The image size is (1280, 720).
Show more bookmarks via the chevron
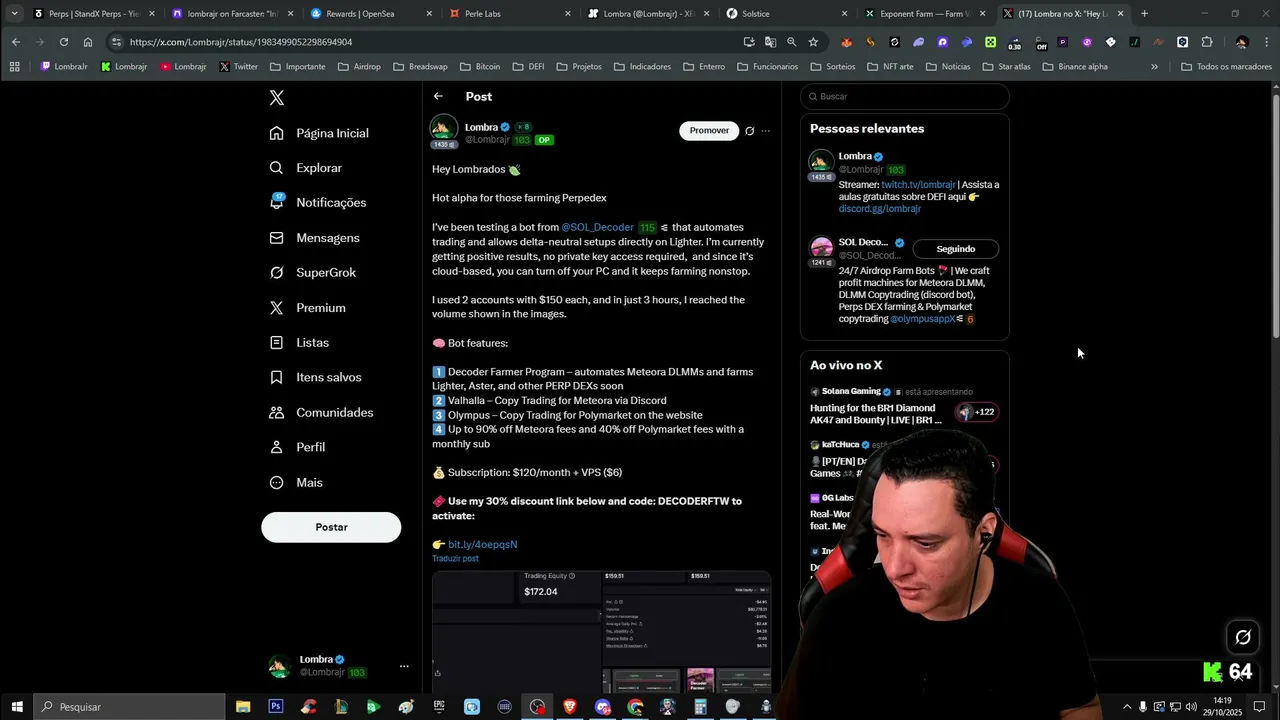click(1154, 66)
